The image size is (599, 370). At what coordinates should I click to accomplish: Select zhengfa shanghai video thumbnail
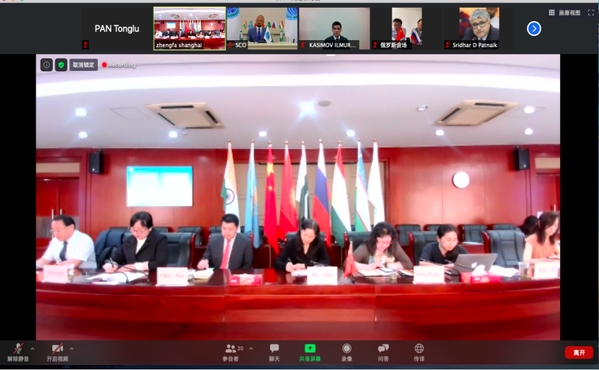189,29
